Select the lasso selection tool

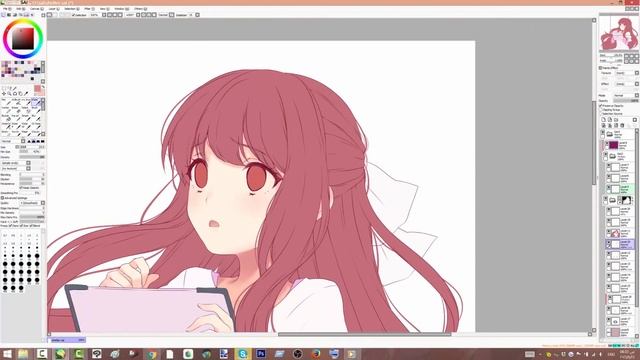(9, 88)
